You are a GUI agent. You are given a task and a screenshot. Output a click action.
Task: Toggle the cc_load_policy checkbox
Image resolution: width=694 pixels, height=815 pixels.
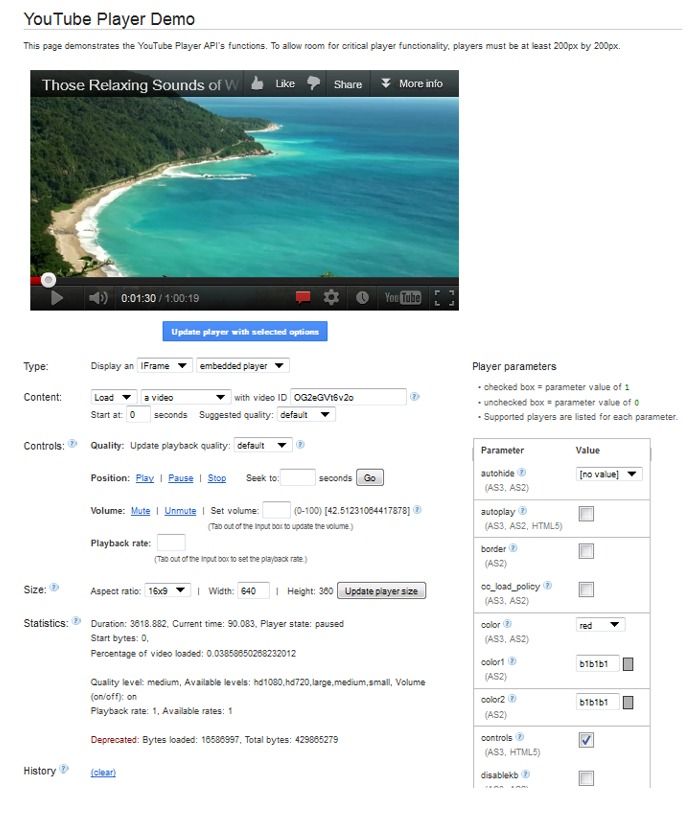click(x=586, y=589)
